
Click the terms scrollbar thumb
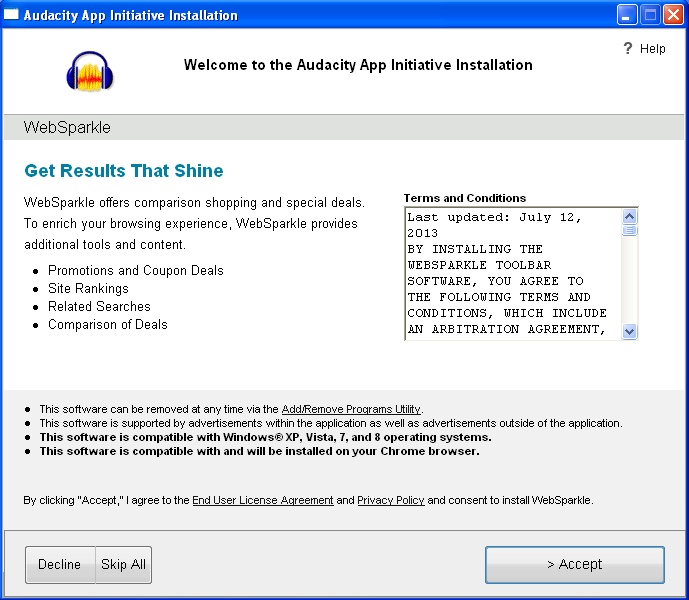coord(630,230)
